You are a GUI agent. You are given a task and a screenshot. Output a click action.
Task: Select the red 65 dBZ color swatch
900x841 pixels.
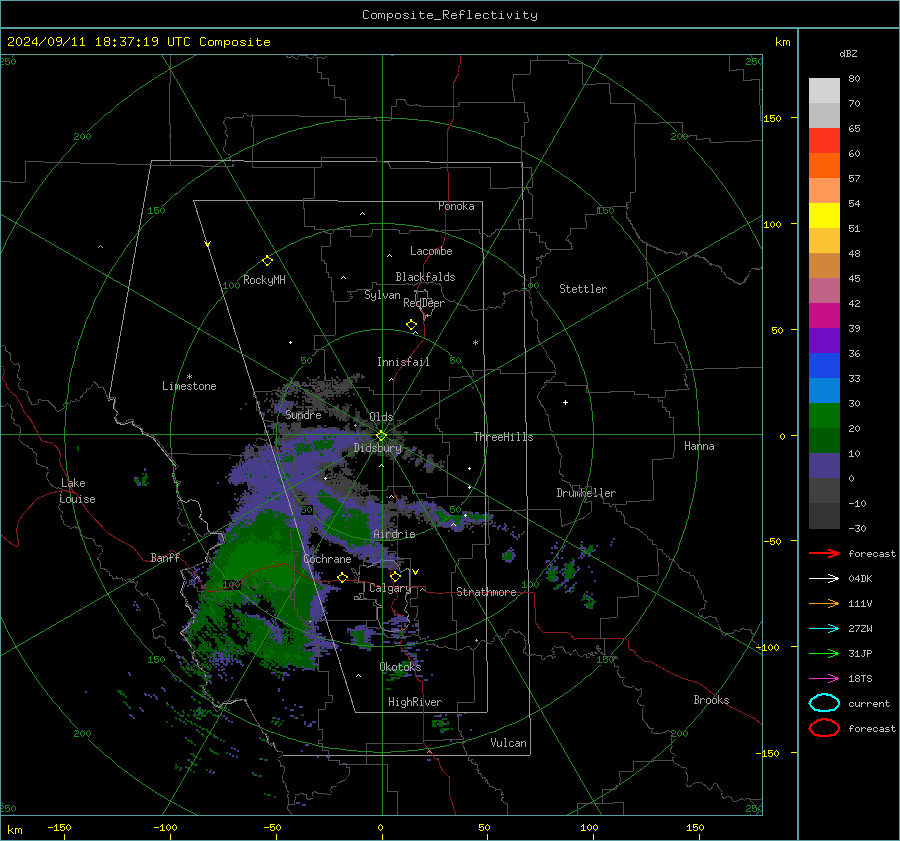click(824, 141)
